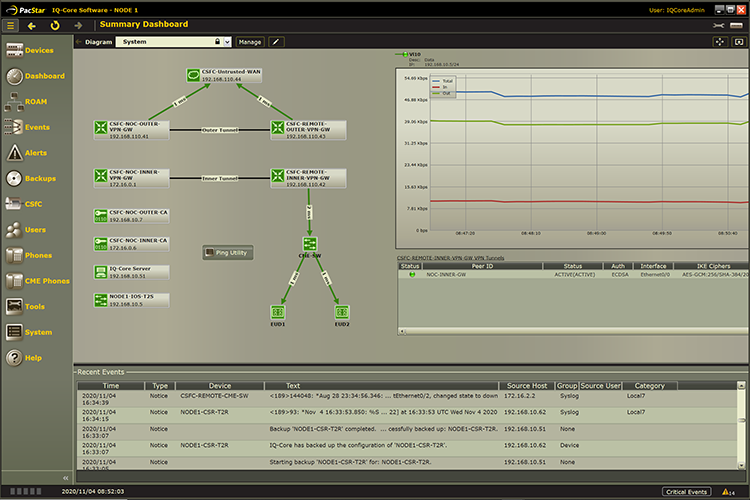
Task: Go forward with the gray arrow
Action: (x=78, y=26)
